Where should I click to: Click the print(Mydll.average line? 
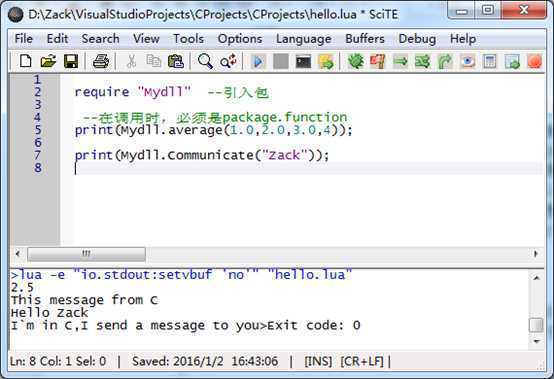tap(213, 130)
